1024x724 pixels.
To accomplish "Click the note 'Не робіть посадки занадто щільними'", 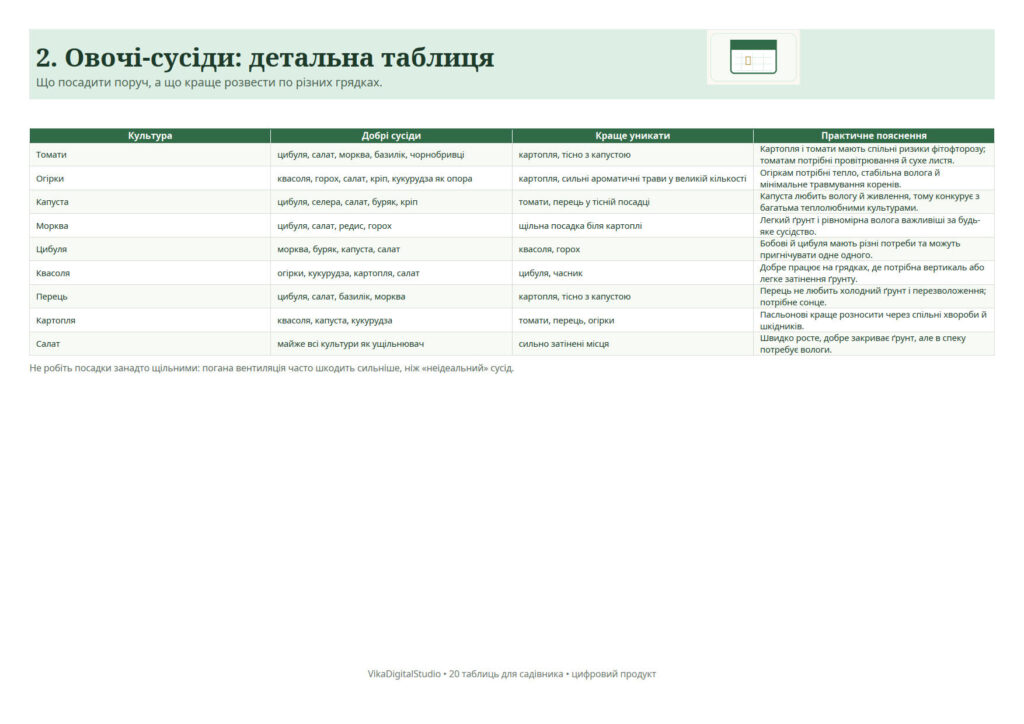I will point(272,368).
